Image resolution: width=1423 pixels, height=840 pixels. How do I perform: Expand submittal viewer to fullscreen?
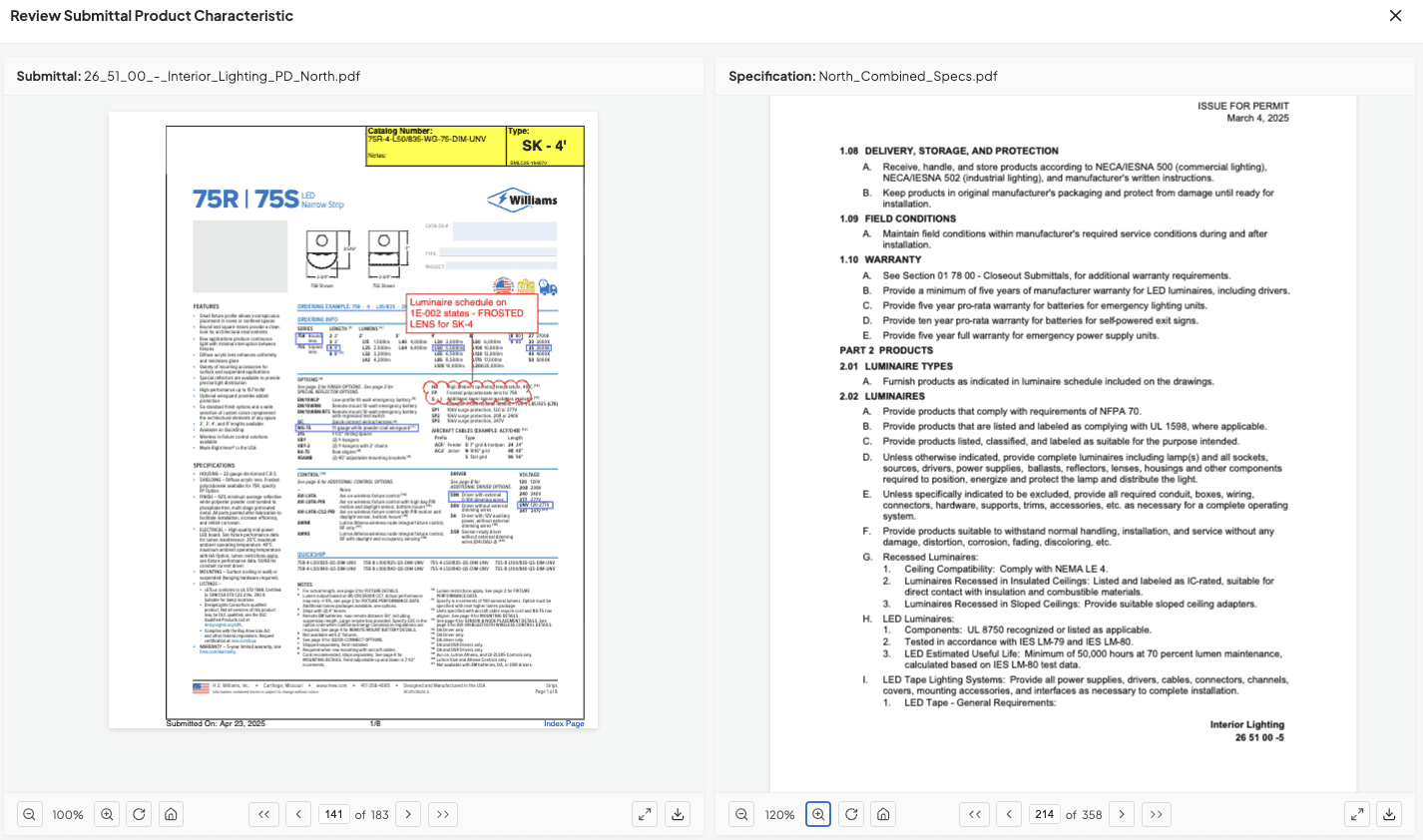(645, 814)
